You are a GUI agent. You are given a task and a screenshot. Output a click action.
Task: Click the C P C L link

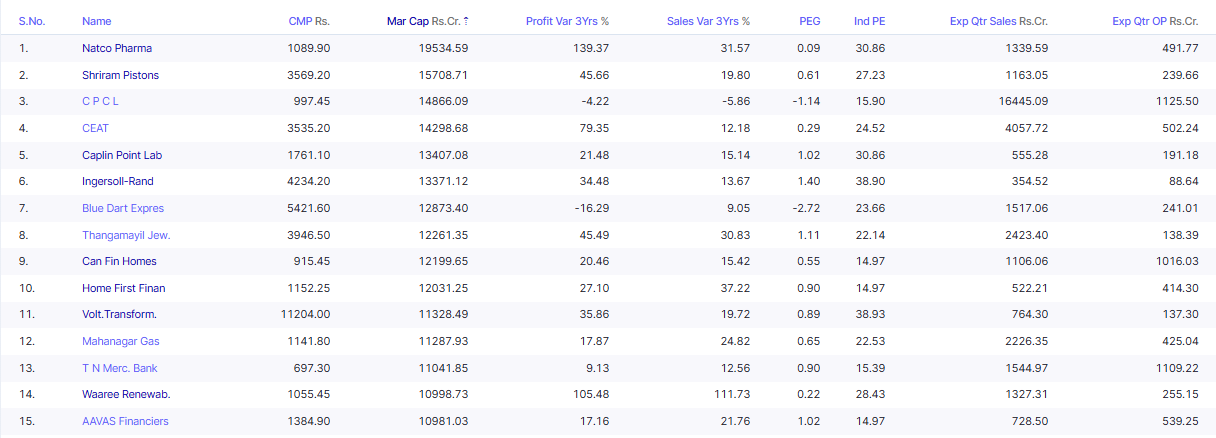[x=100, y=101]
